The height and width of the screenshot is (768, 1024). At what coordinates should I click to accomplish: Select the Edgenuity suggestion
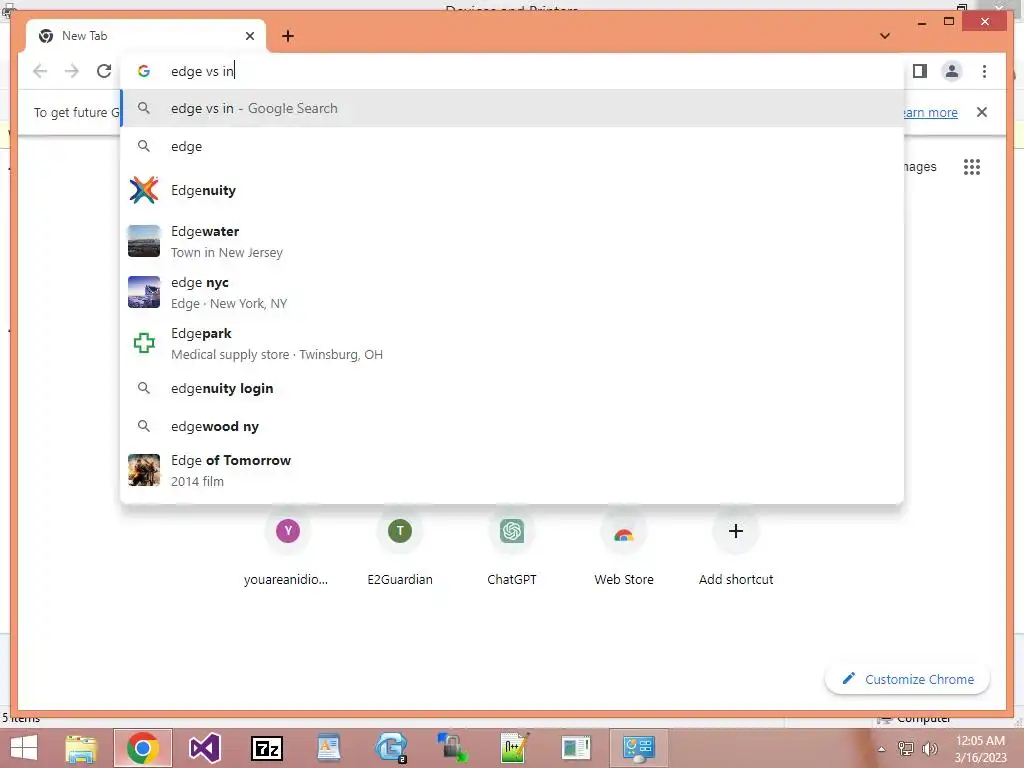(x=512, y=190)
